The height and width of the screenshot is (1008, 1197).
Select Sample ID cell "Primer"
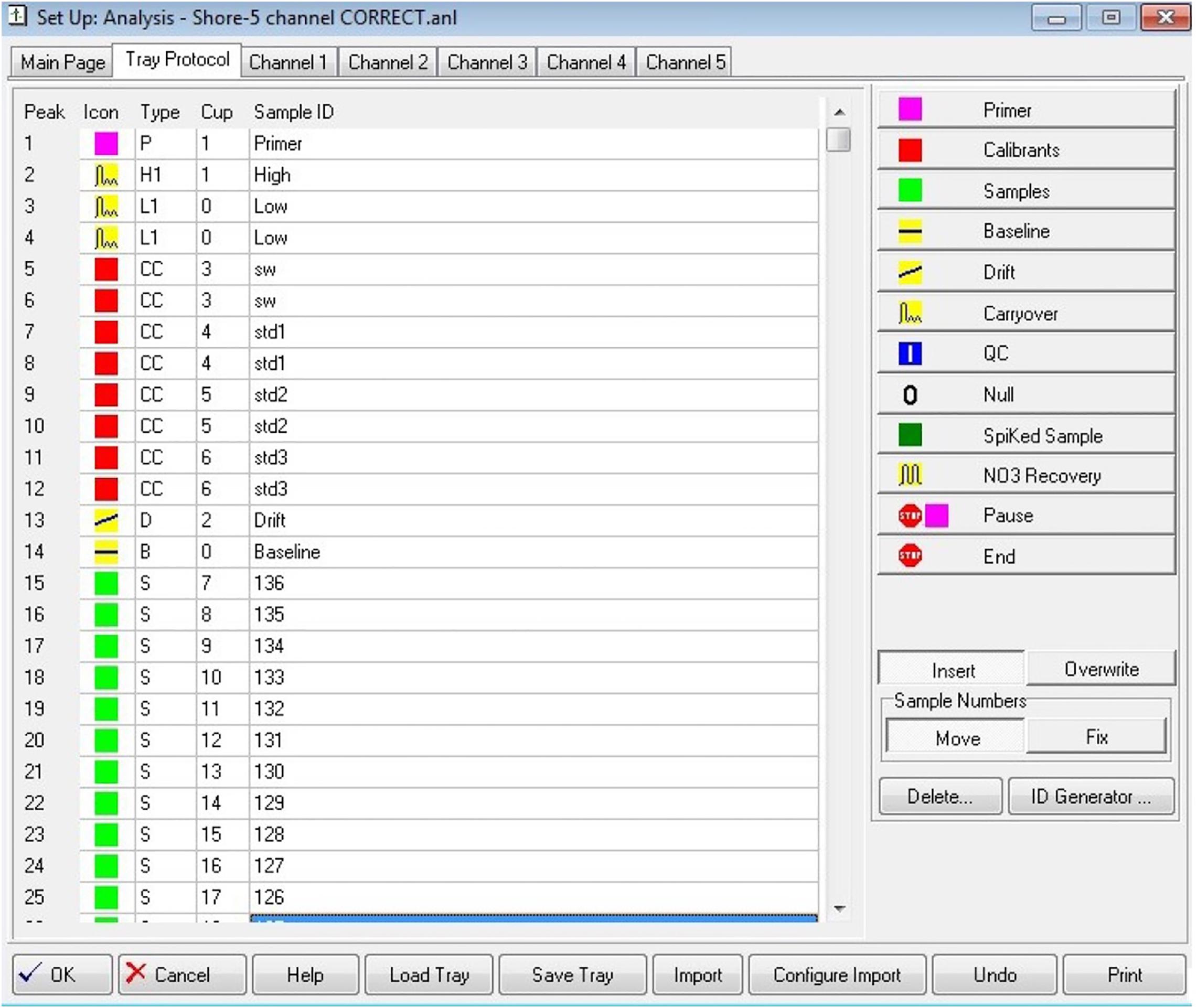[534, 143]
